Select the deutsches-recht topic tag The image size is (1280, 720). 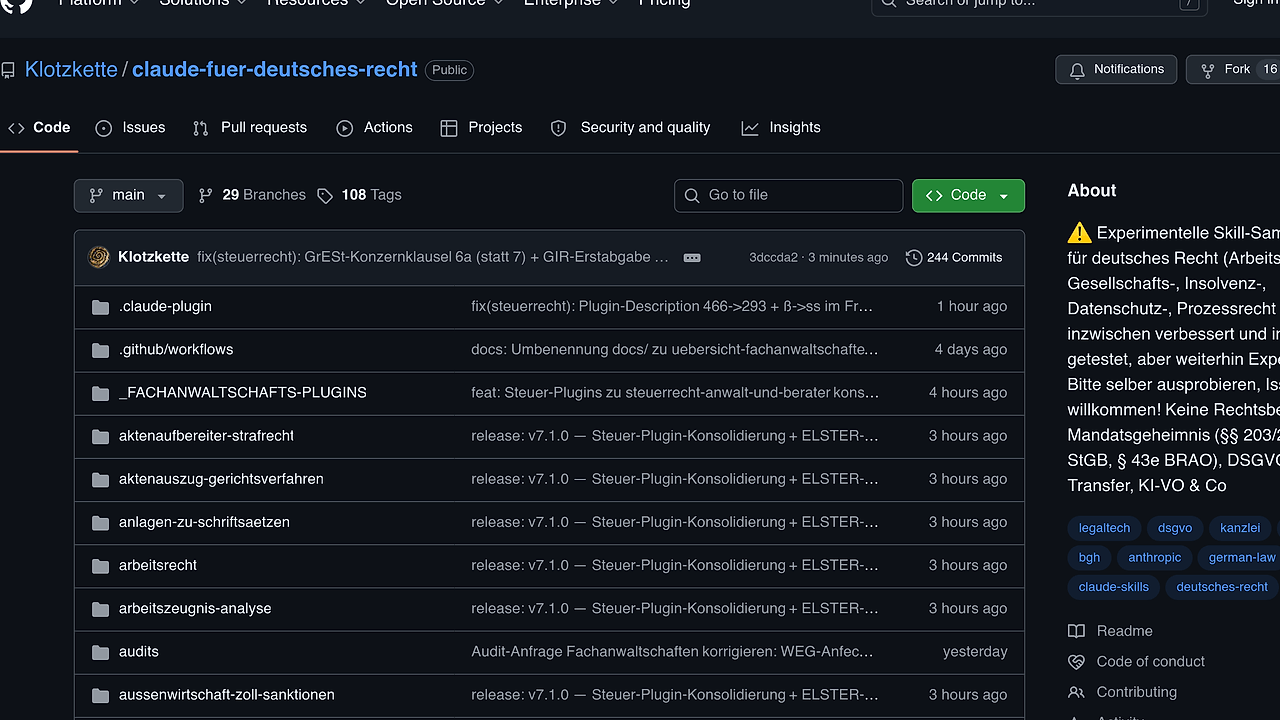pos(1222,587)
